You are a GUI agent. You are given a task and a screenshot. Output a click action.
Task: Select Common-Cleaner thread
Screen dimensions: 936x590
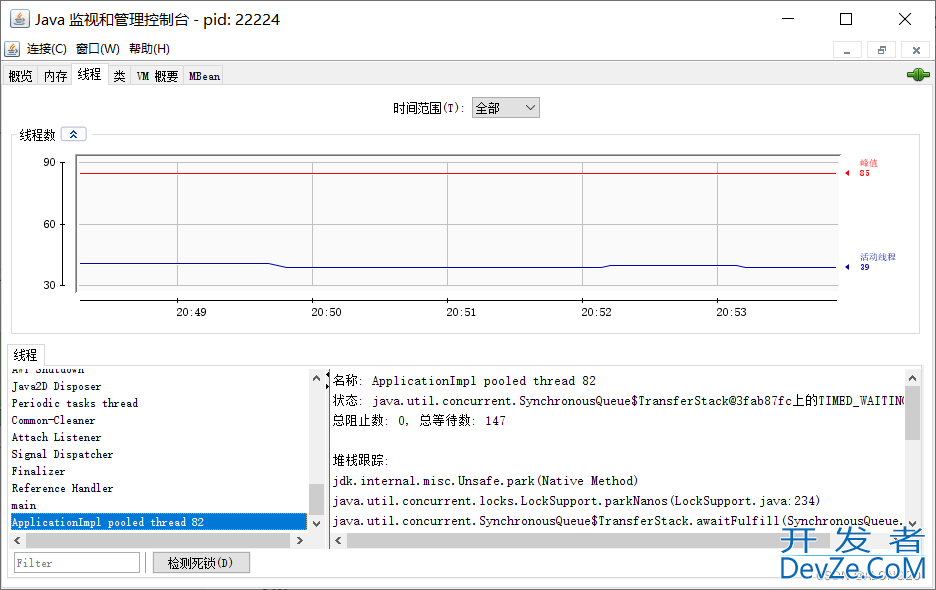pyautogui.click(x=159, y=420)
